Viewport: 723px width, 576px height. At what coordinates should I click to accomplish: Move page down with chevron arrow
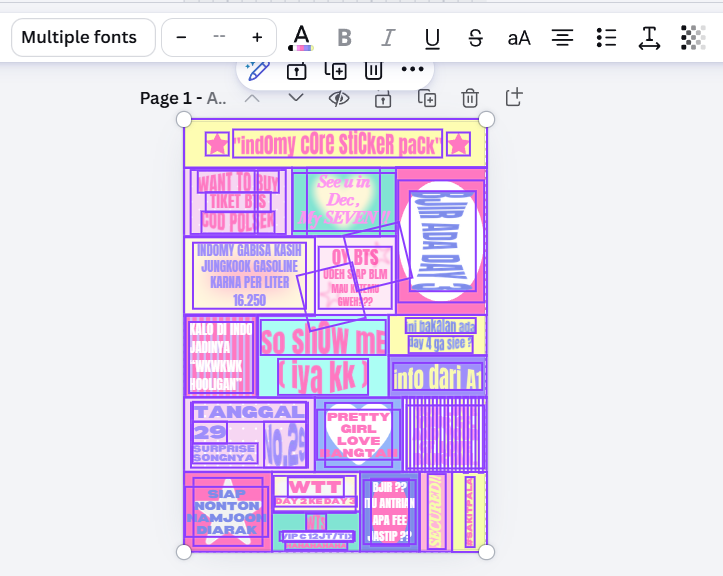[x=296, y=98]
